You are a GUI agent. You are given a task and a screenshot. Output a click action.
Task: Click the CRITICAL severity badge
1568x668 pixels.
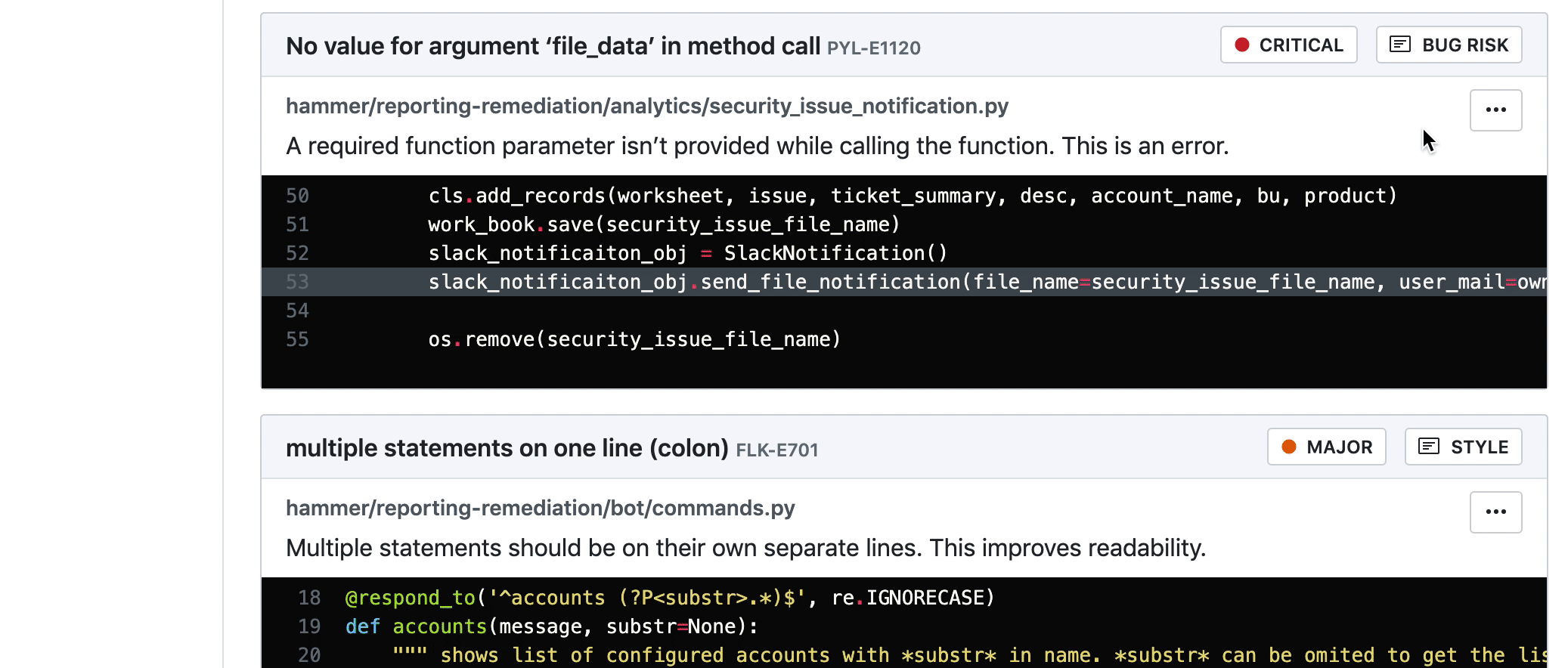pyautogui.click(x=1288, y=45)
